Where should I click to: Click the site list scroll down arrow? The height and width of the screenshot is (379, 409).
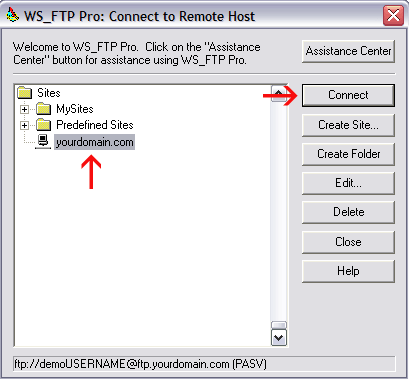click(279, 338)
